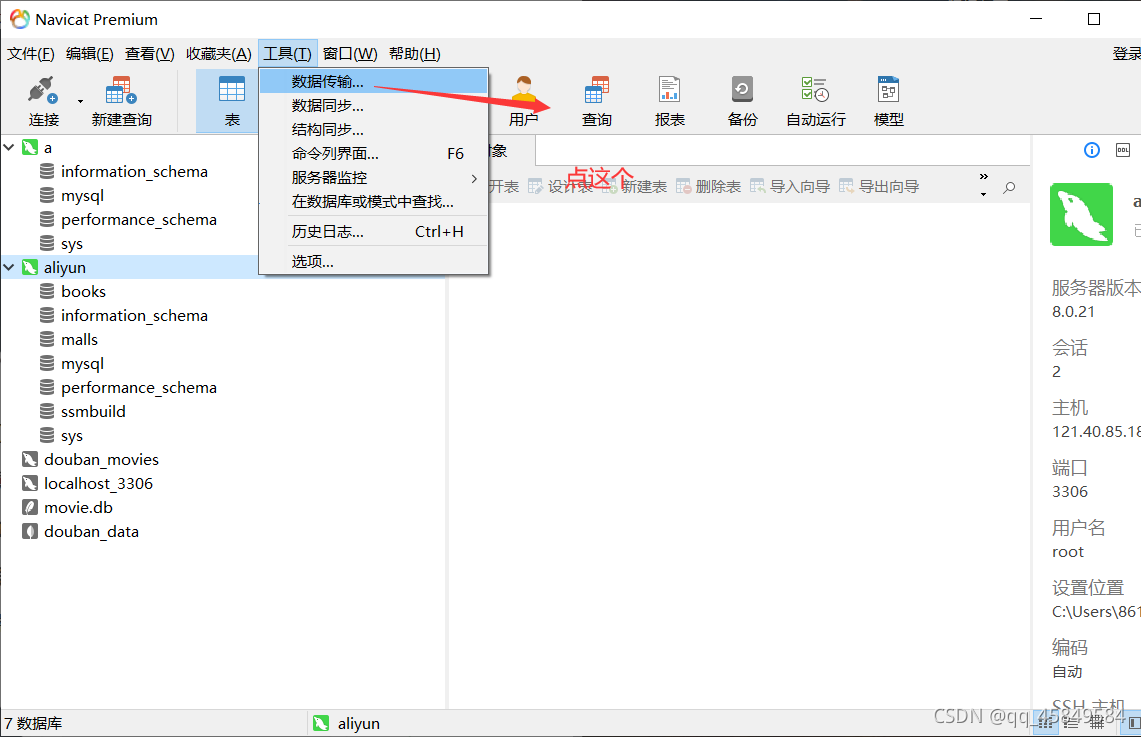This screenshot has height=737, width=1141.
Task: Collapse the aliyun connection tree node
Action: click(x=9, y=268)
